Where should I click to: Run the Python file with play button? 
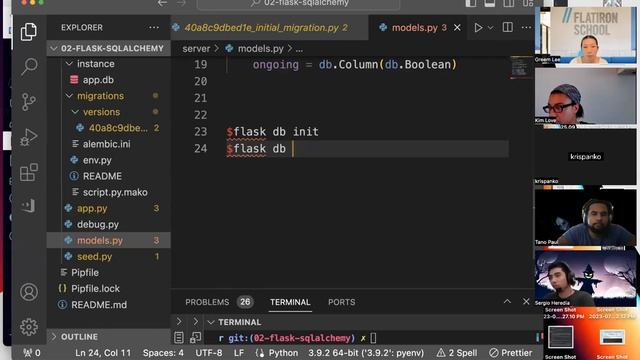tap(478, 27)
